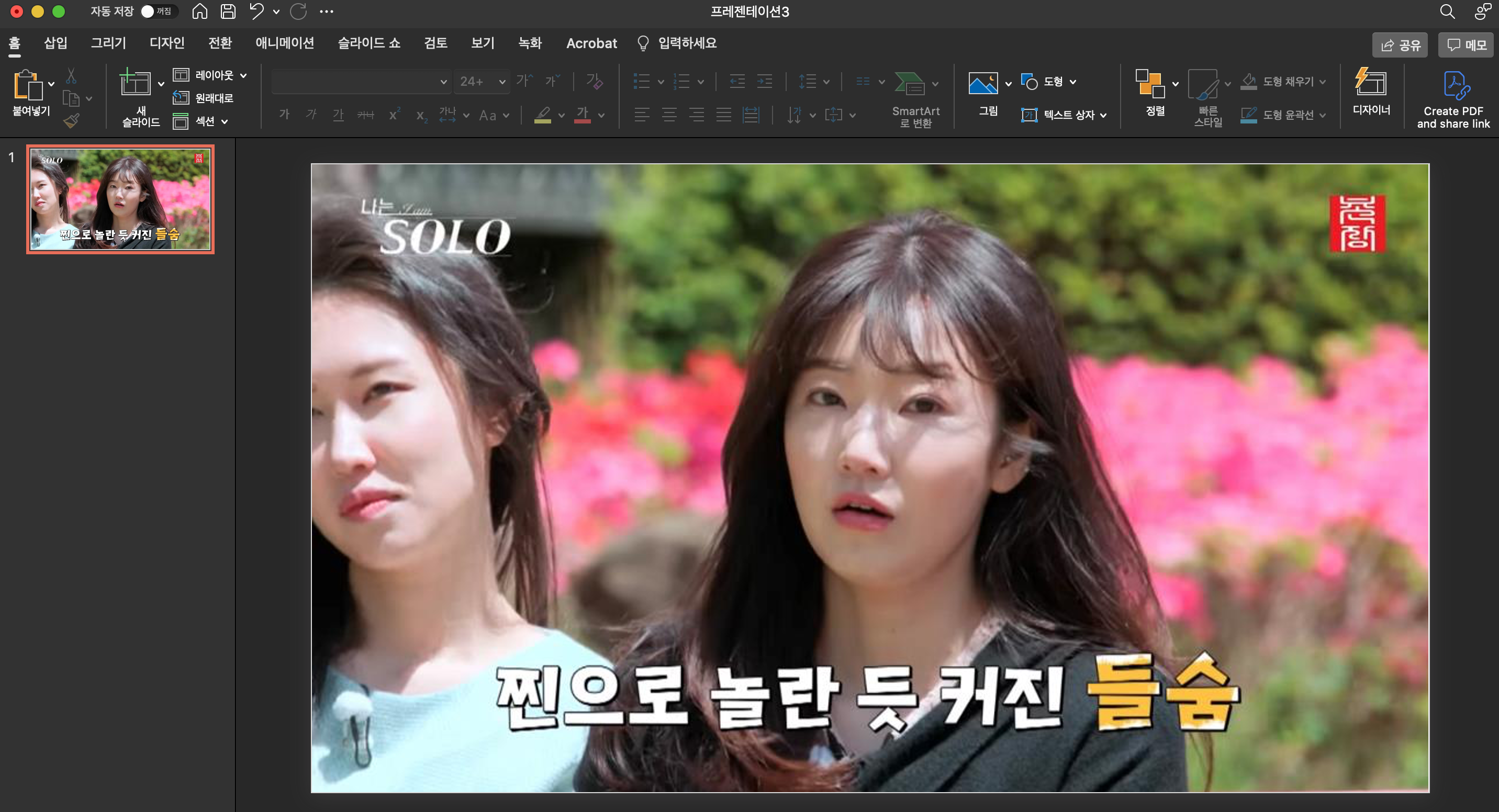Image resolution: width=1499 pixels, height=812 pixels.
Task: Click the Format Painter brush icon
Action: (71, 121)
